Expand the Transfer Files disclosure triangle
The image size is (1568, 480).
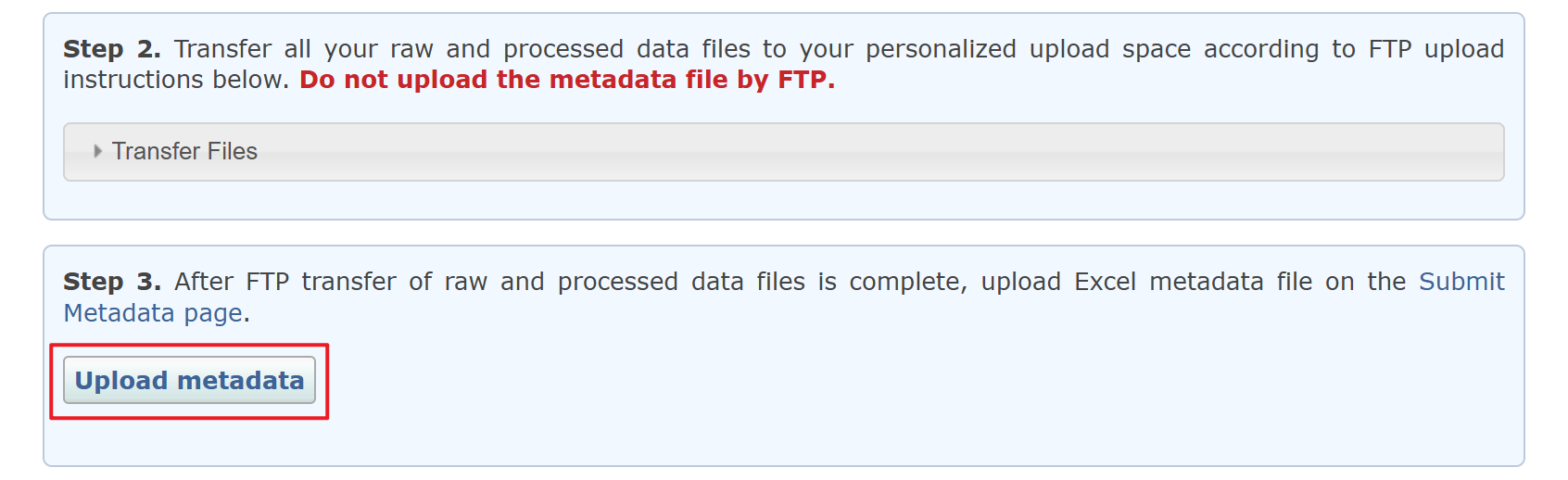coord(98,151)
